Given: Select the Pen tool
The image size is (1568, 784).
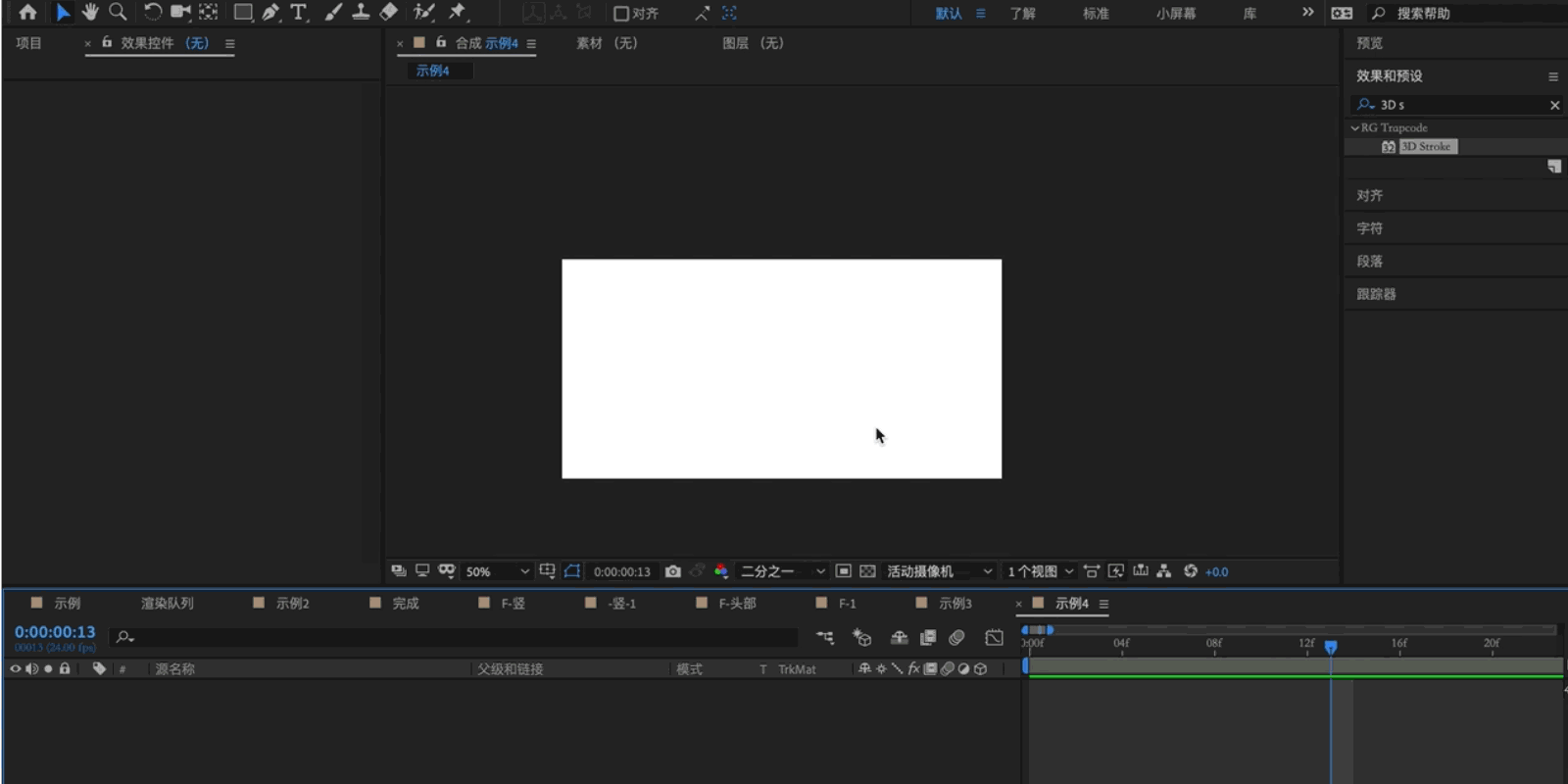Looking at the screenshot, I should click(270, 13).
